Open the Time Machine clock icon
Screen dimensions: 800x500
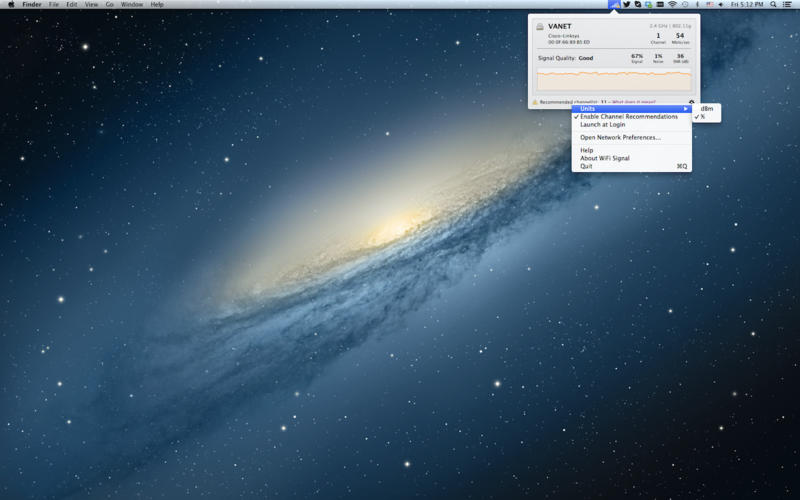tap(685, 4)
